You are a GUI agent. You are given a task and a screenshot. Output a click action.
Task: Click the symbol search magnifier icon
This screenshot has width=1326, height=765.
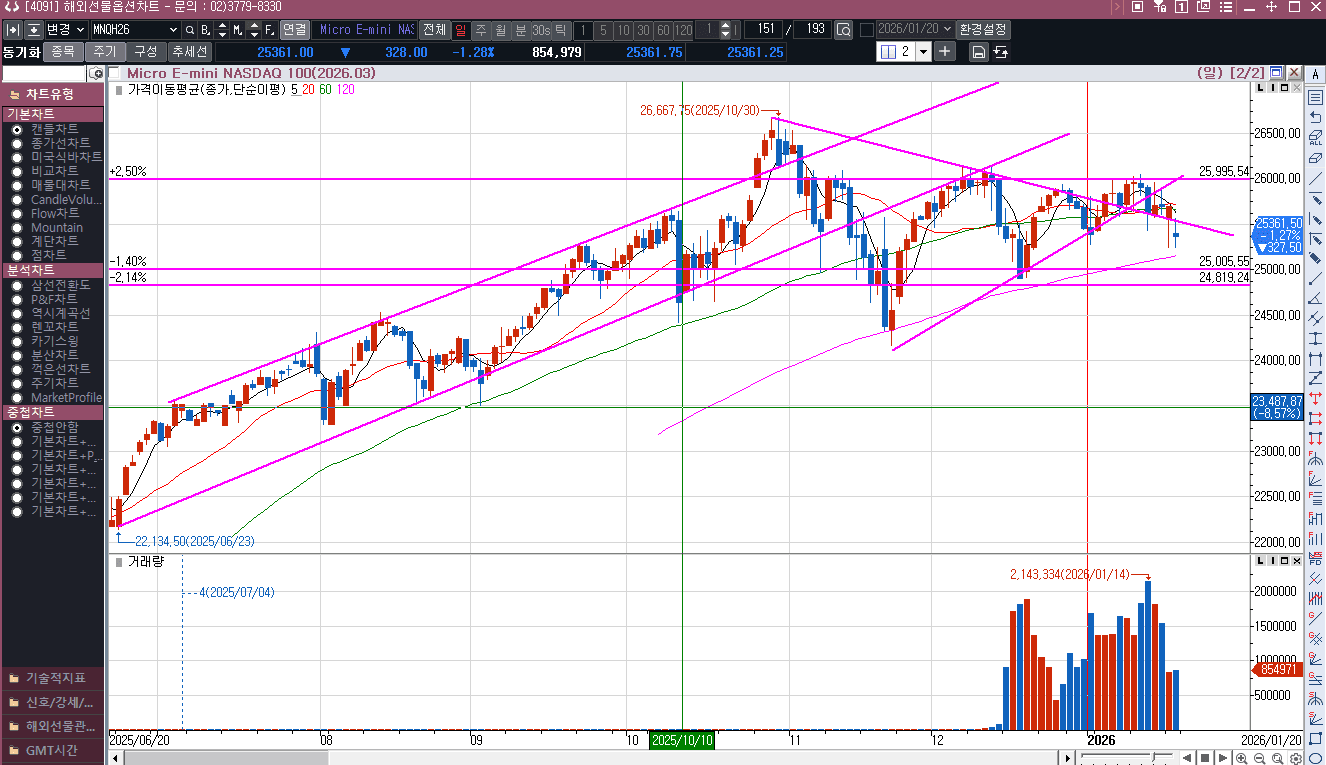tap(189, 30)
